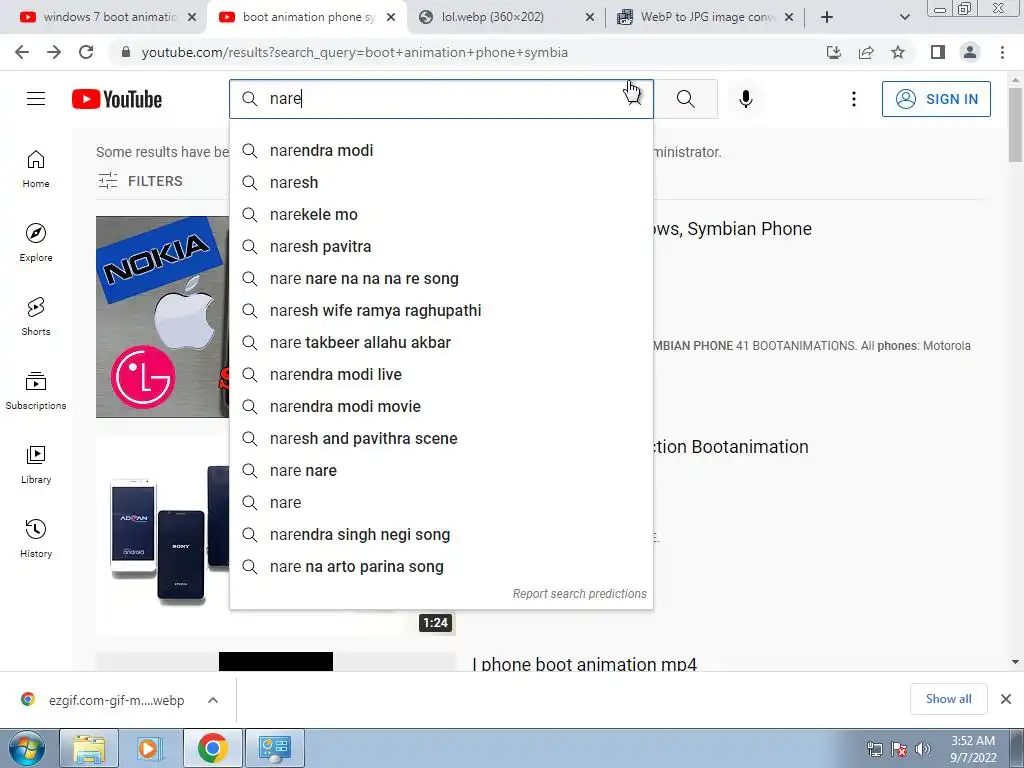Select suggestion nare na arto parina song
This screenshot has height=768, width=1024.
point(441,566)
